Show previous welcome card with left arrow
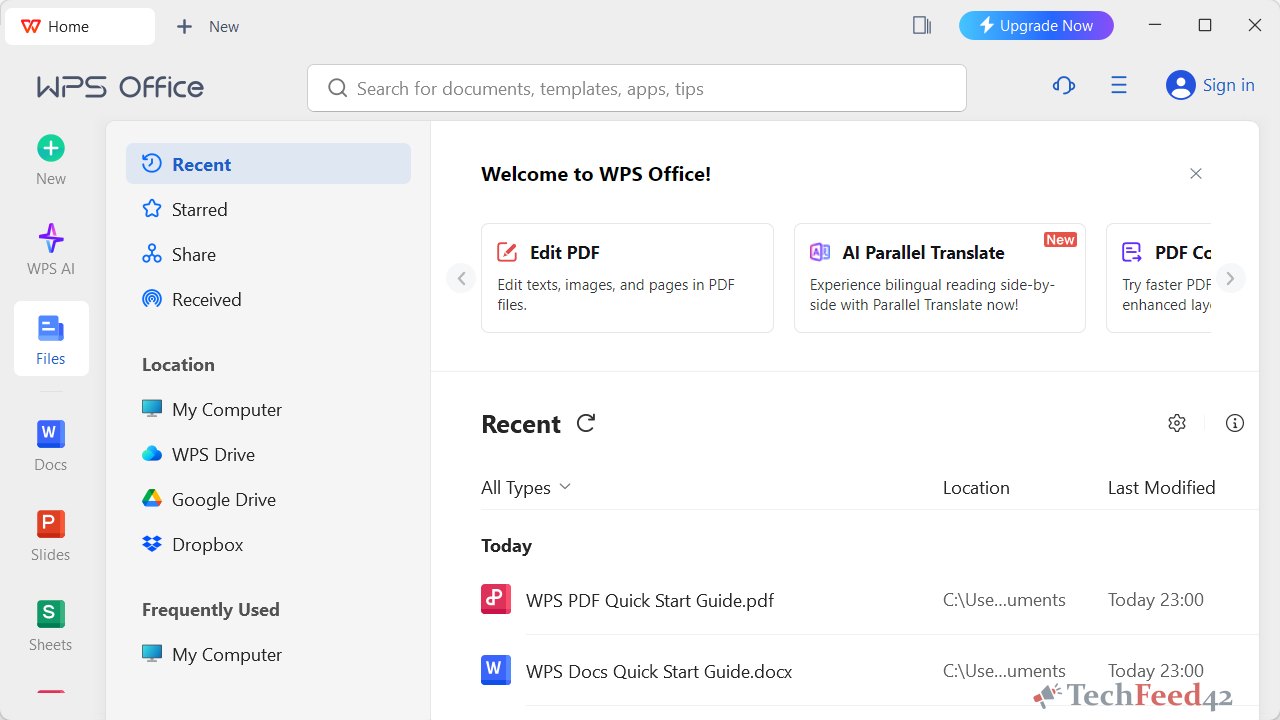Screen dimensions: 1280x720 (461, 278)
